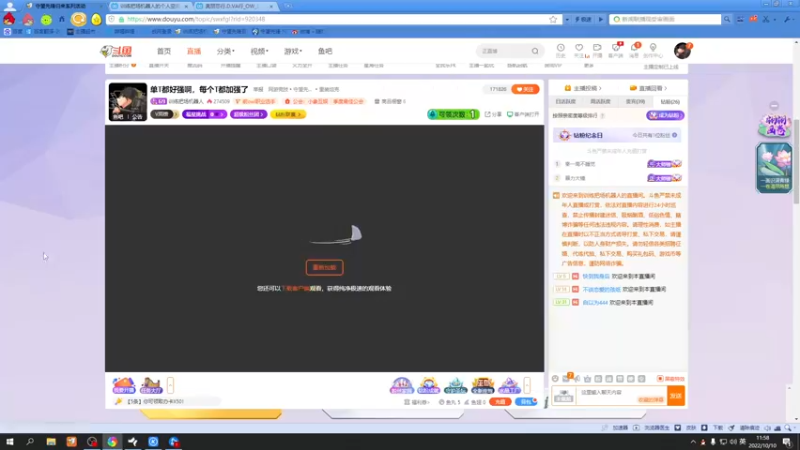This screenshot has width=800, height=450.
Task: Click the fan badge selector beside the chat input
Action: coord(564,395)
